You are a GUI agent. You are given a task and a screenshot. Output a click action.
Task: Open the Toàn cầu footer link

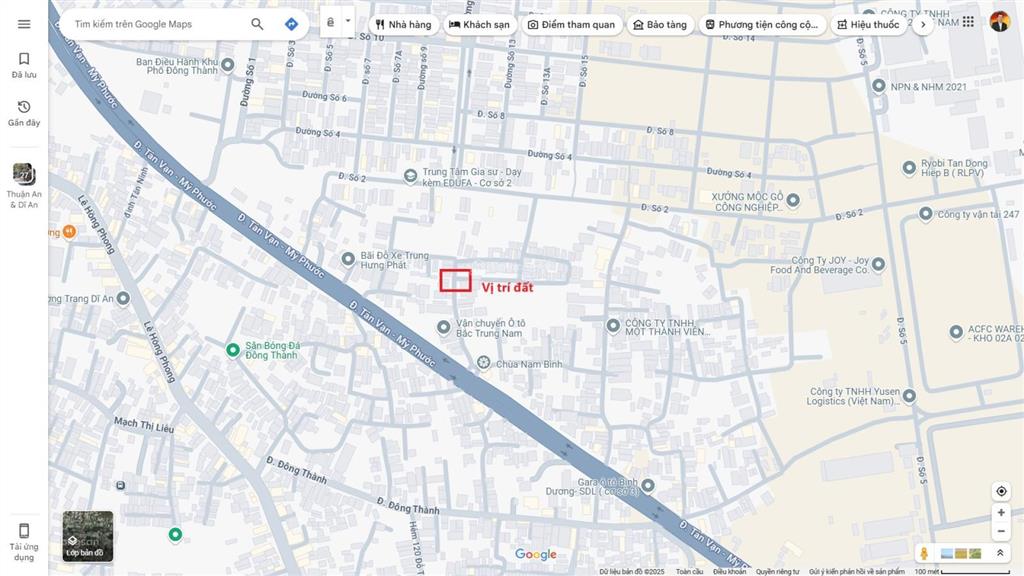(689, 571)
